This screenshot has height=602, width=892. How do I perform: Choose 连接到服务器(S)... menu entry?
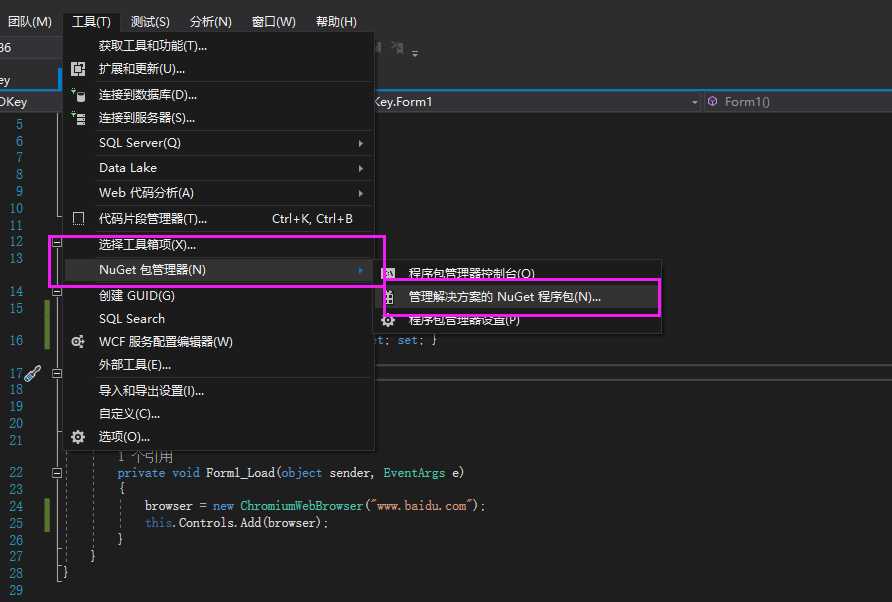click(218, 118)
